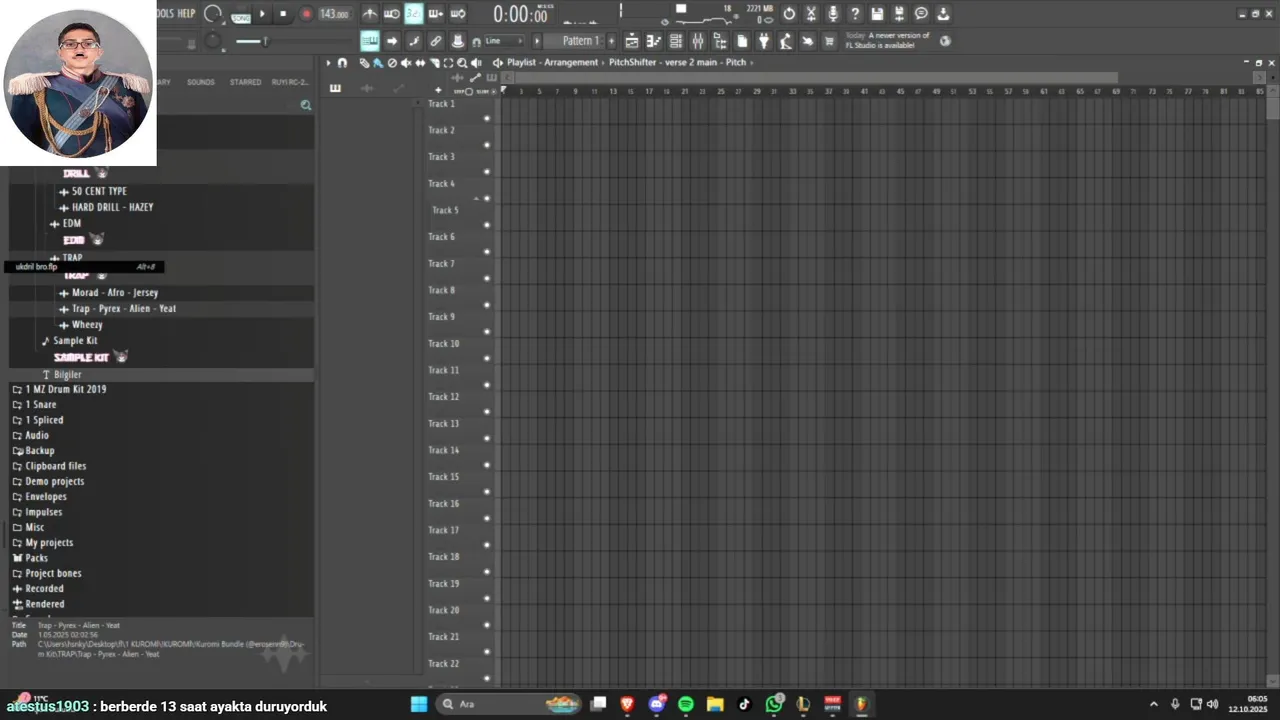Open the Packs folder
1280x720 pixels.
[x=36, y=558]
